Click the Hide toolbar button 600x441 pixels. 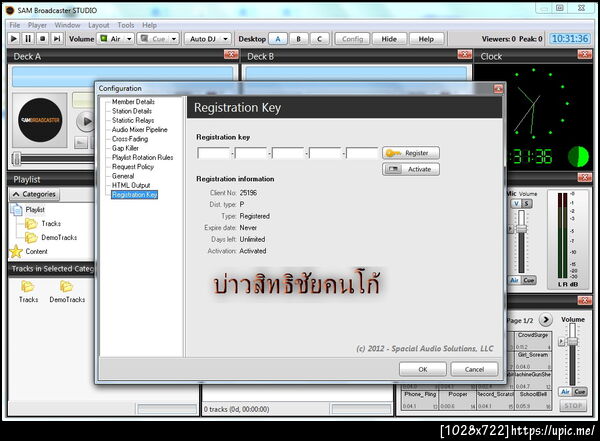coord(389,39)
